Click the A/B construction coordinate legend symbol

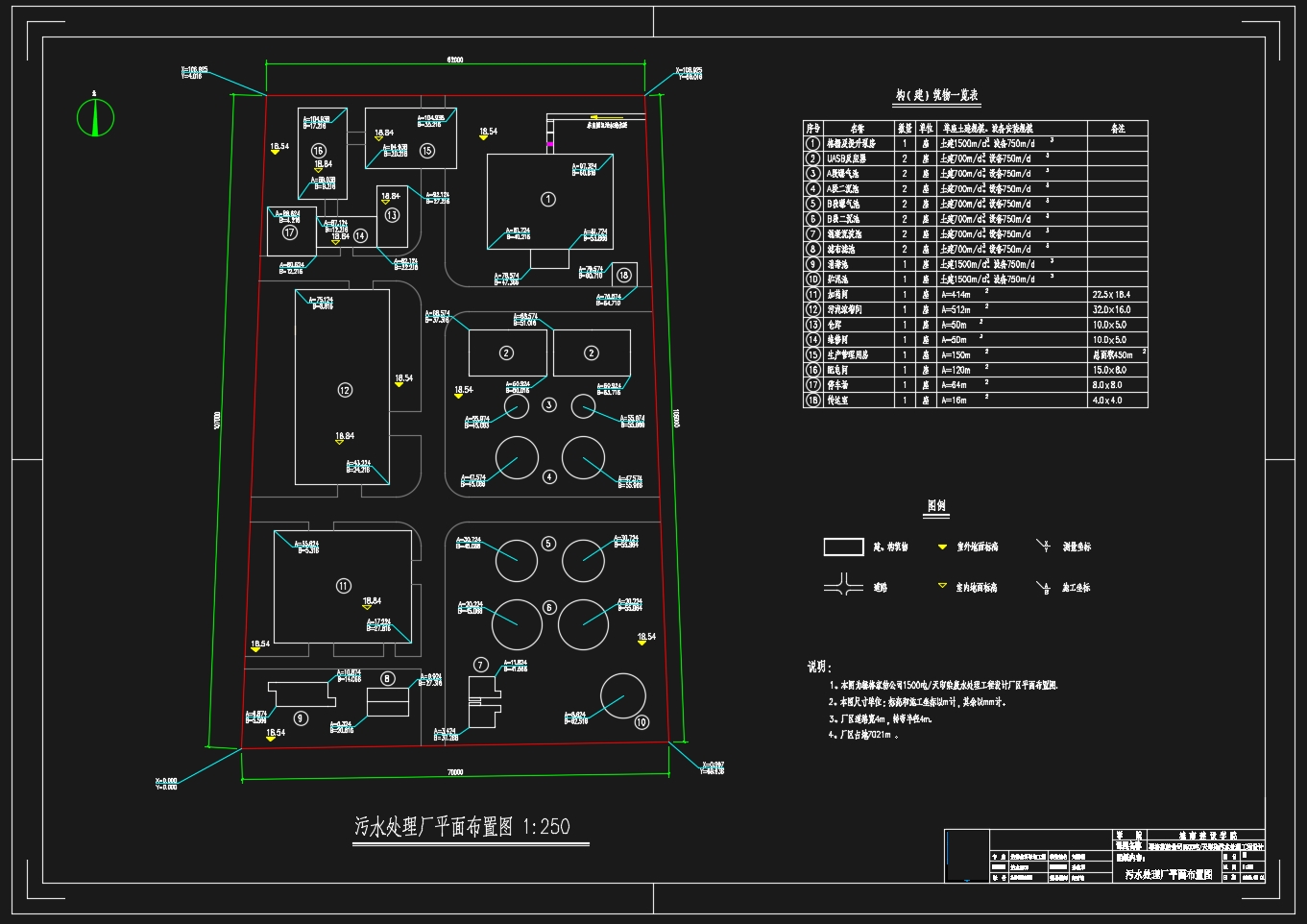pos(1044,587)
